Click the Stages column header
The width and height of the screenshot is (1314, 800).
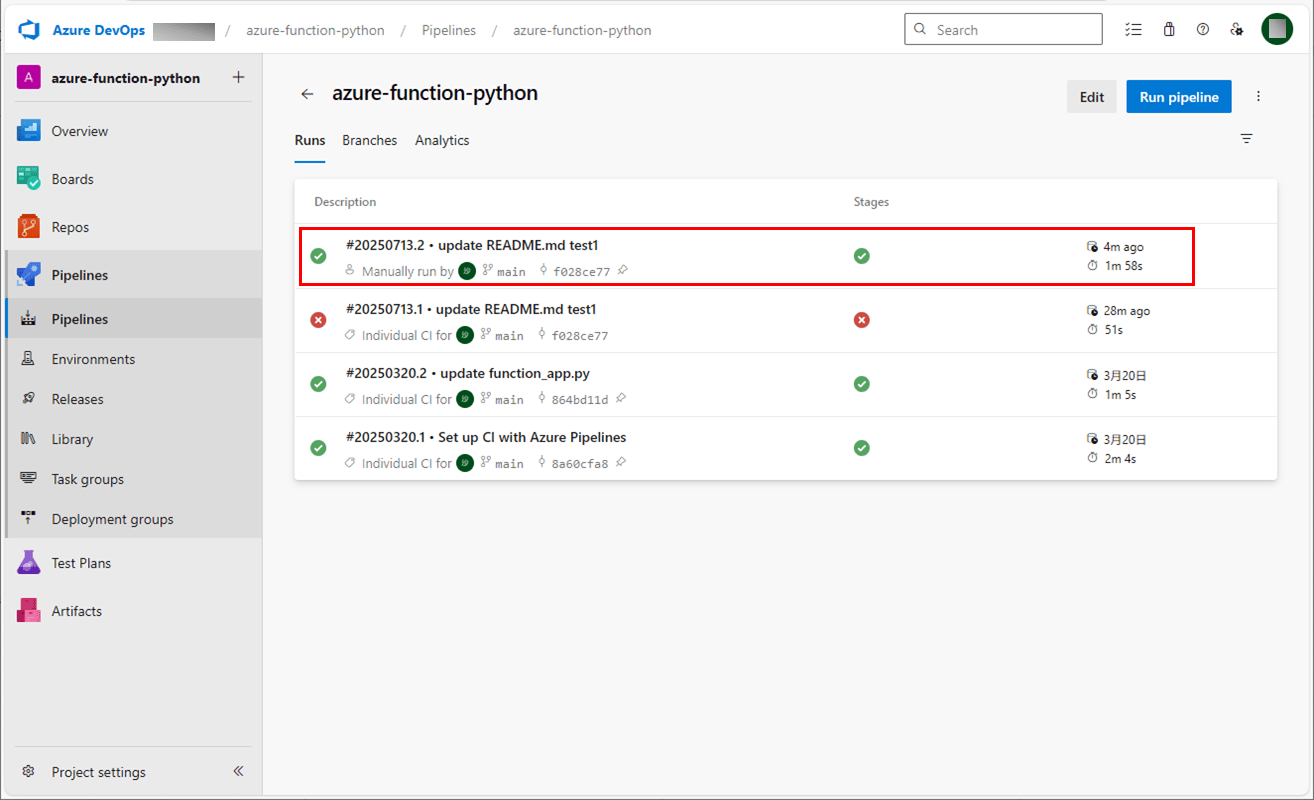point(871,202)
